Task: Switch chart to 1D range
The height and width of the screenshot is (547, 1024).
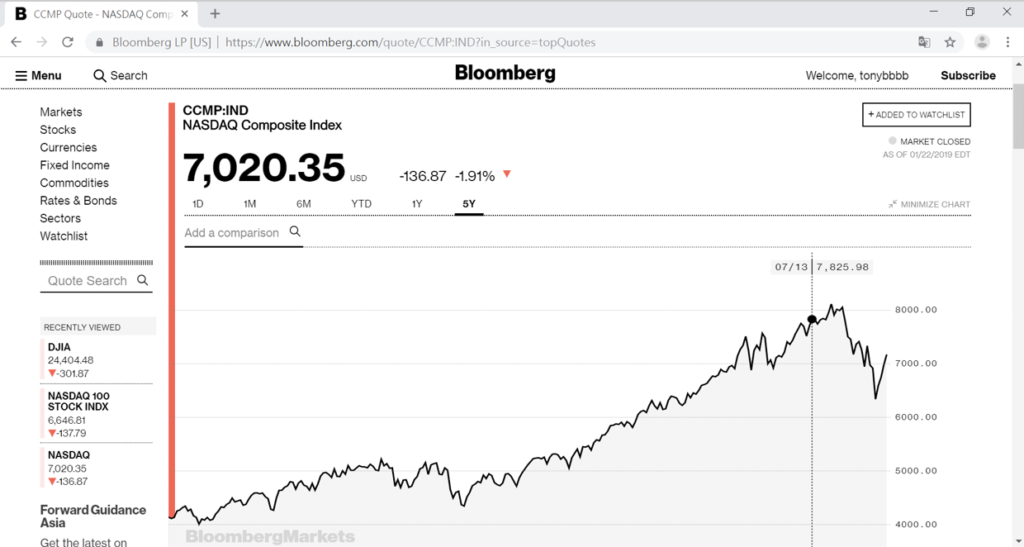Action: click(198, 204)
